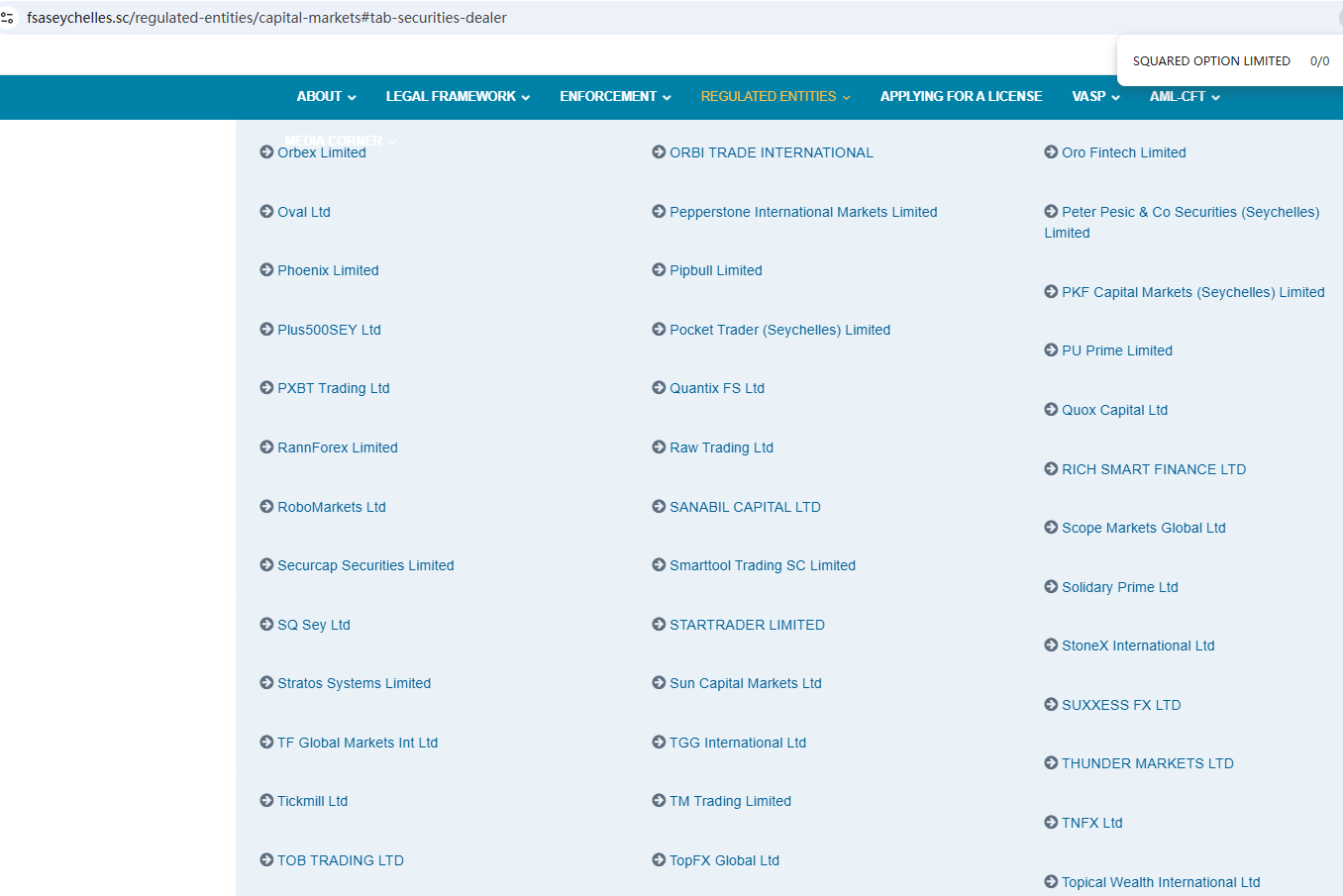Open the AML-CFT dropdown menu
This screenshot has height=896, width=1343.
(x=1185, y=97)
